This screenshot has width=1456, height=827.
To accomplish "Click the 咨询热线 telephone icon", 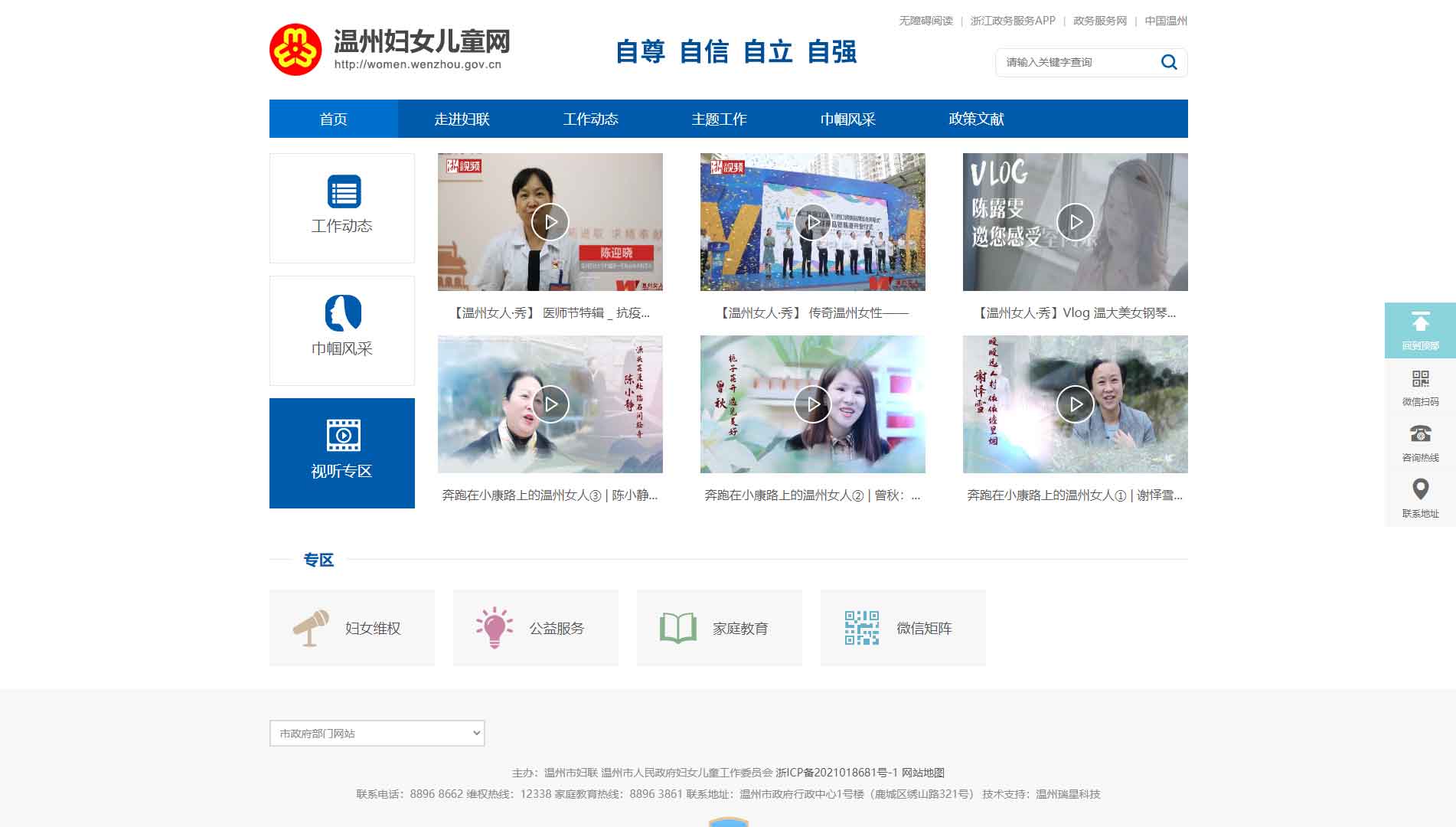I will pyautogui.click(x=1421, y=434).
